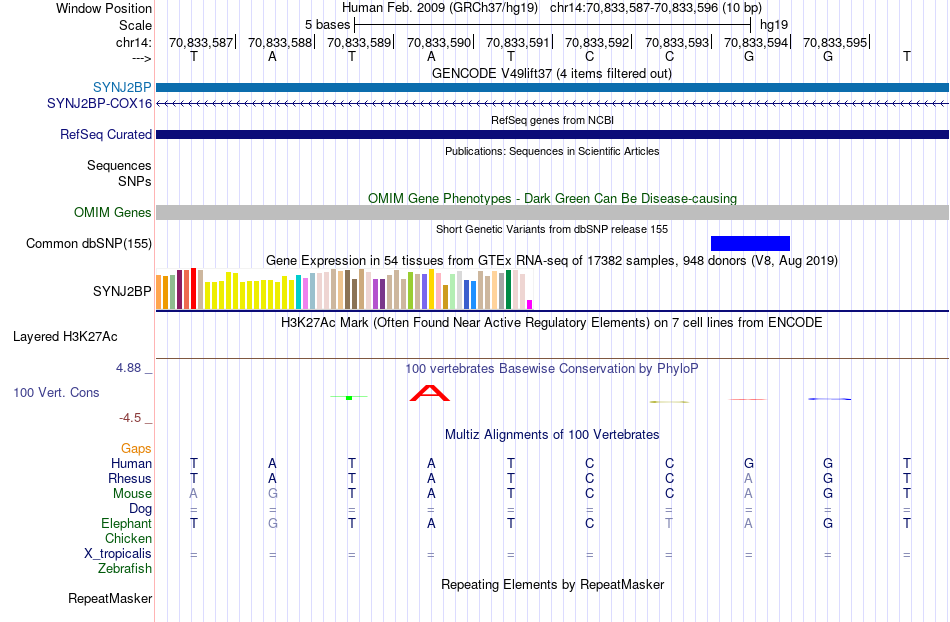
Task: Click the light blue SYNJ2BP gene bar
Action: (x=552, y=88)
